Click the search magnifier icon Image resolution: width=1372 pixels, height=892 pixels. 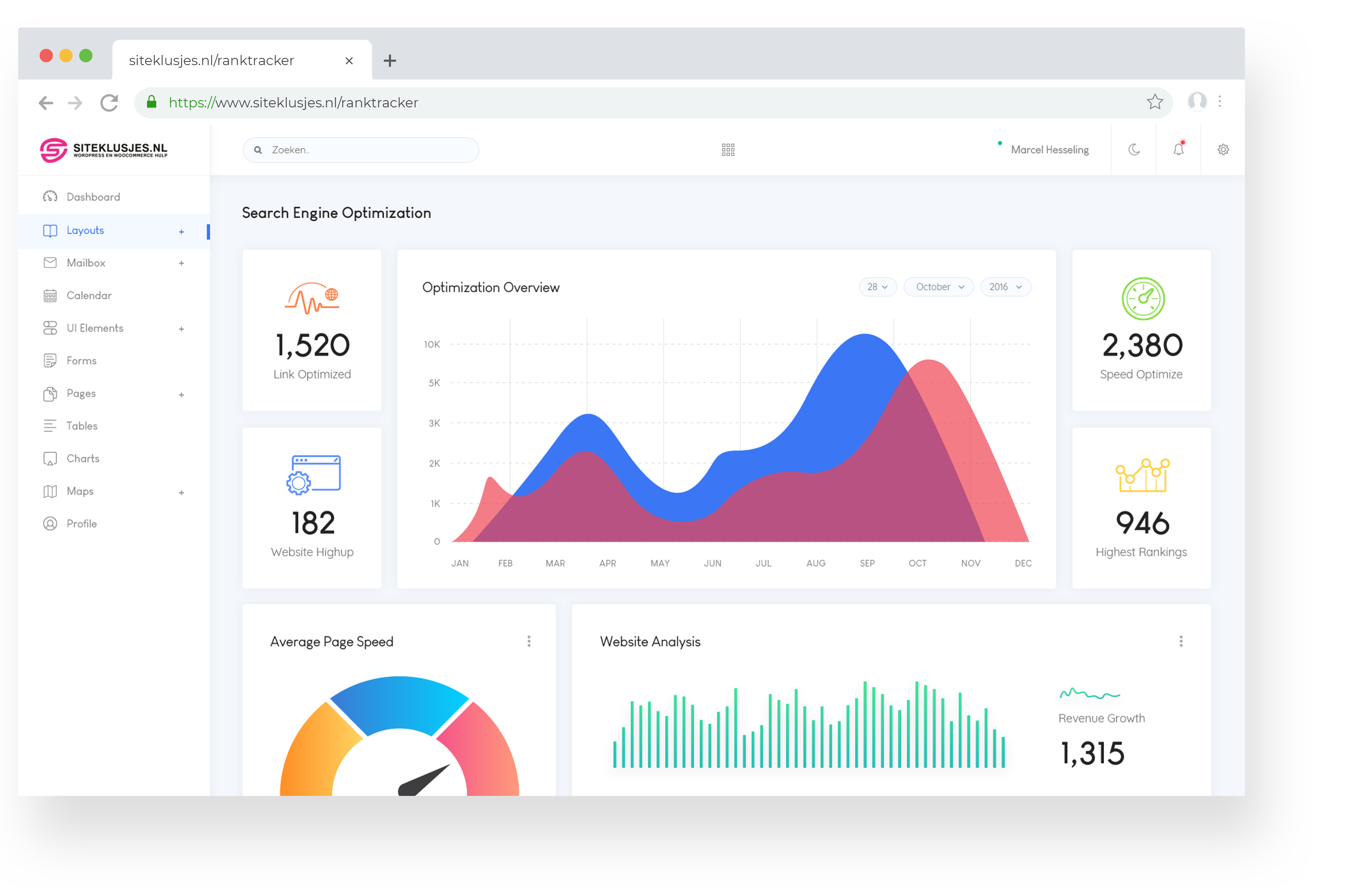click(258, 150)
